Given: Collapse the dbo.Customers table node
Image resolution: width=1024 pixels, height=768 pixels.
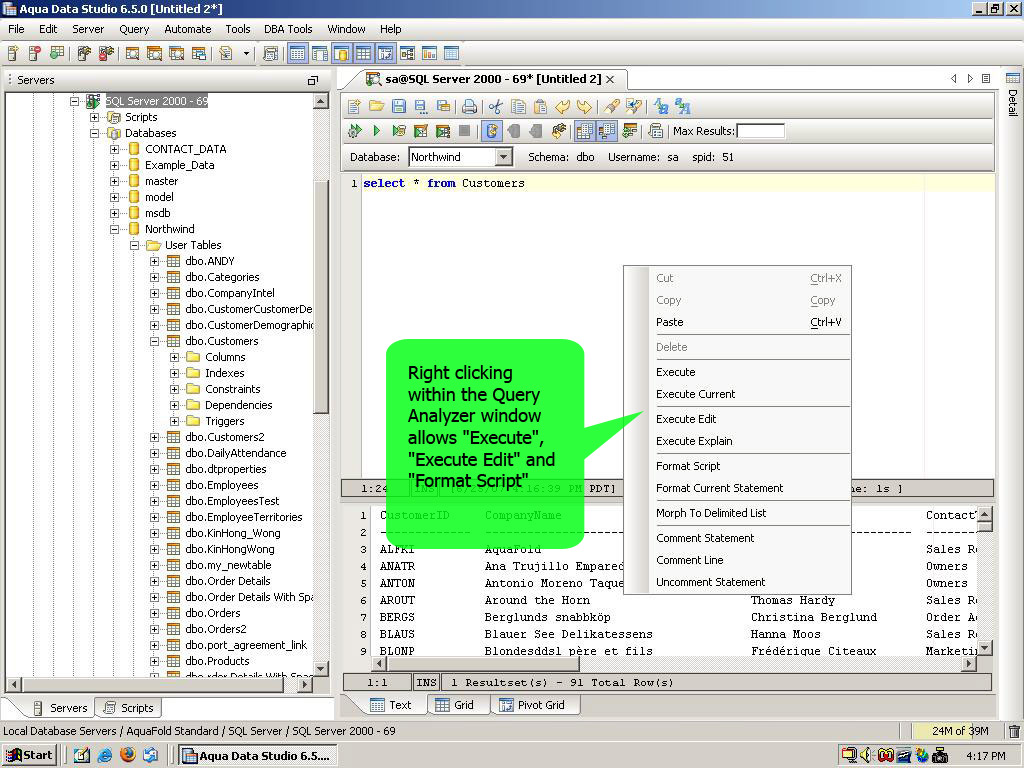Looking at the screenshot, I should pos(155,341).
